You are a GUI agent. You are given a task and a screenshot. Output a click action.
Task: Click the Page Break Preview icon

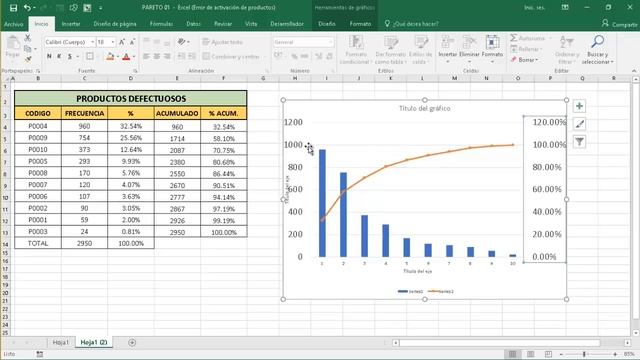pos(548,354)
